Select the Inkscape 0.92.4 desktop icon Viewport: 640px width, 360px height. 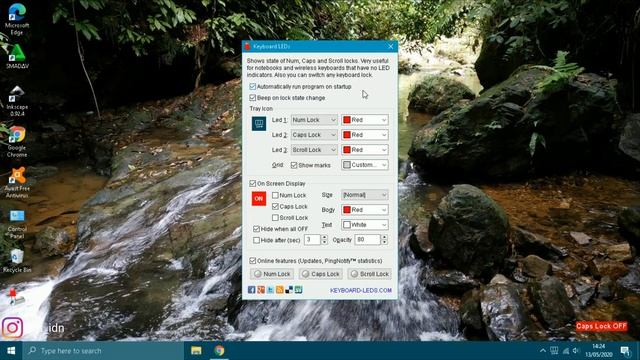(x=17, y=101)
